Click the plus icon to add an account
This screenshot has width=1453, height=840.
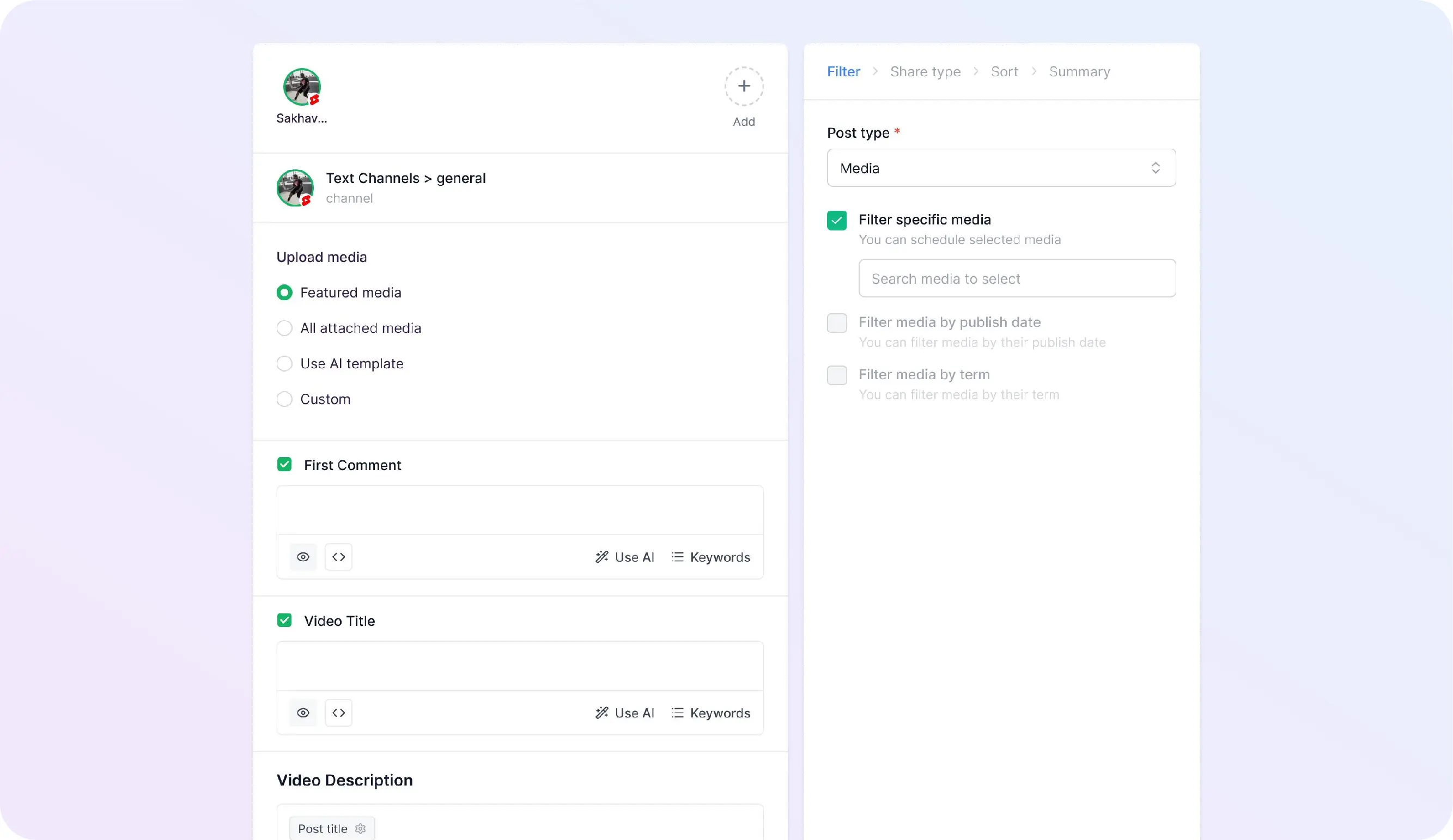tap(744, 86)
